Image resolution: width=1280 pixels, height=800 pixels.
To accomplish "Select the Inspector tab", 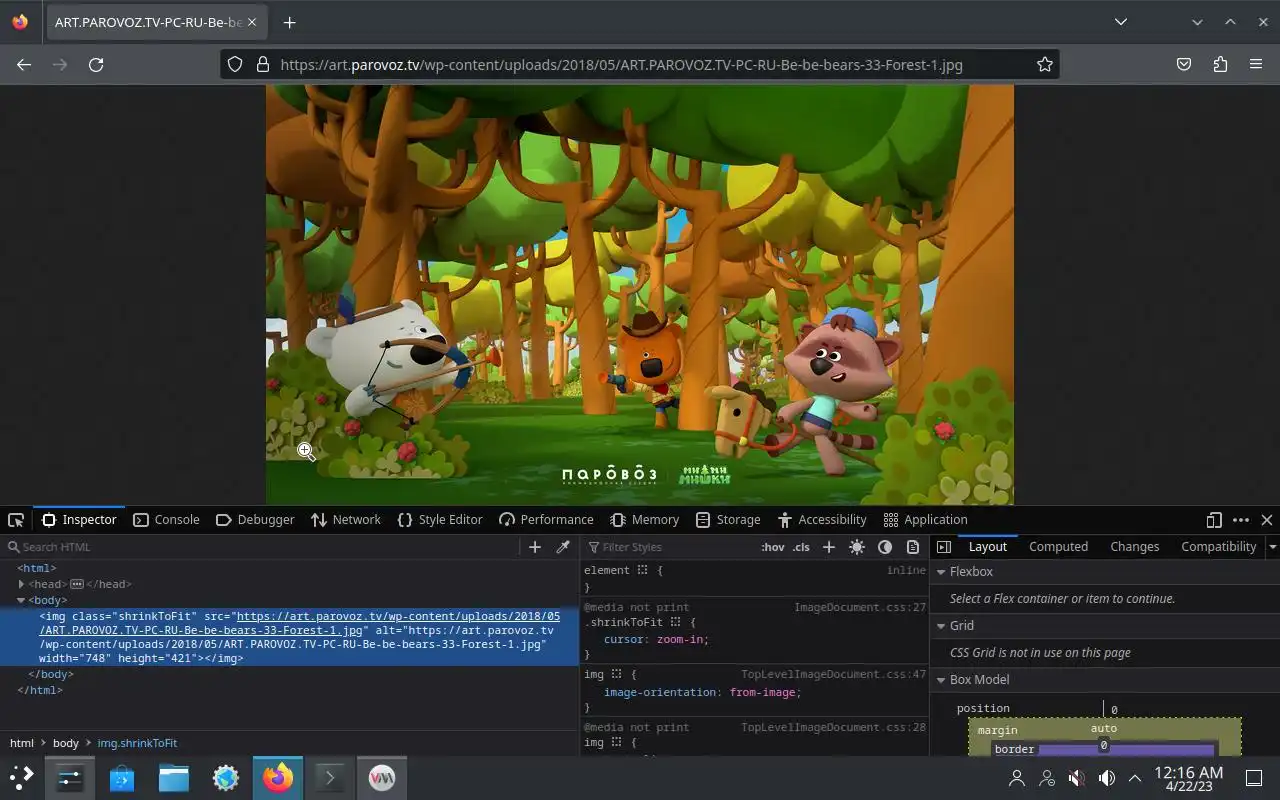I will pyautogui.click(x=80, y=520).
